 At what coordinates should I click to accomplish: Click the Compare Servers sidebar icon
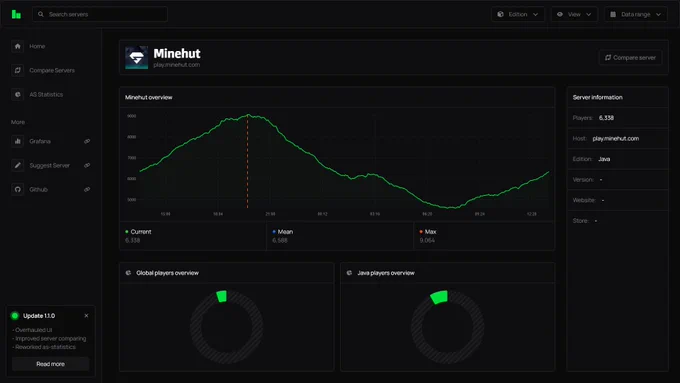[17, 70]
